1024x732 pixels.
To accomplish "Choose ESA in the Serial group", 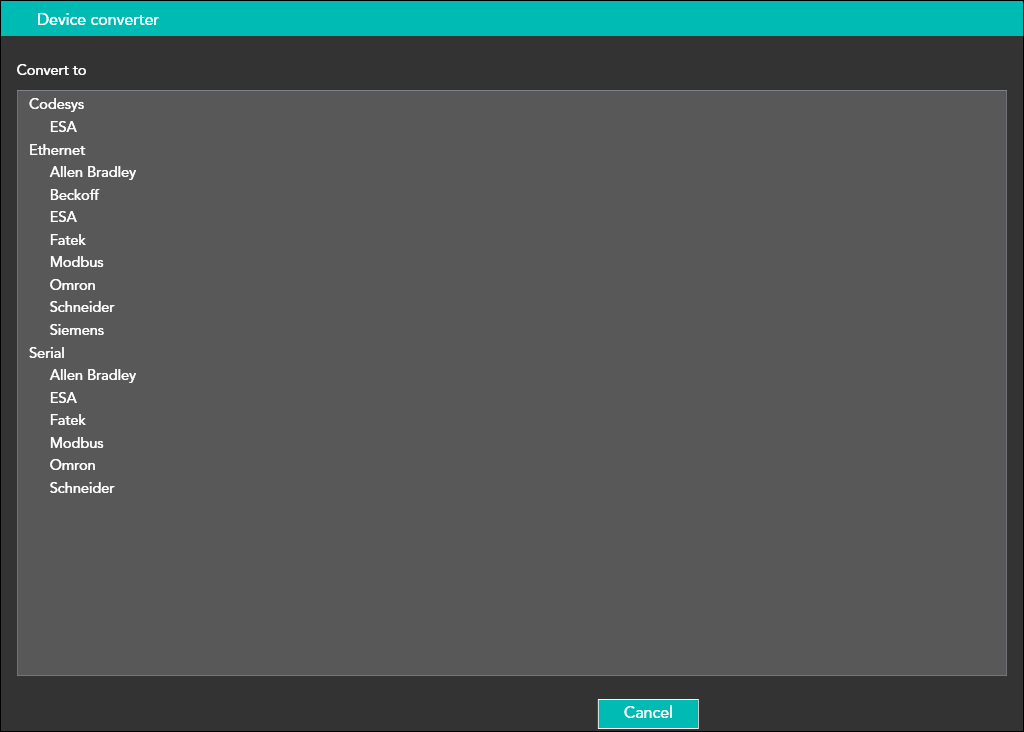I will tap(63, 398).
